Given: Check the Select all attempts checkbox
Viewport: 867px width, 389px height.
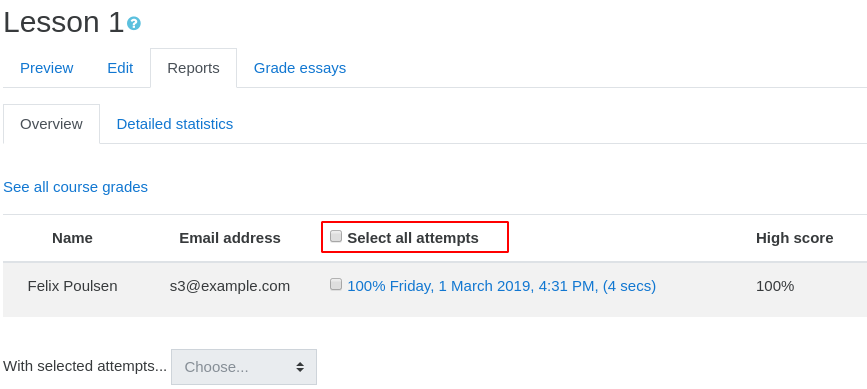Looking at the screenshot, I should (336, 236).
